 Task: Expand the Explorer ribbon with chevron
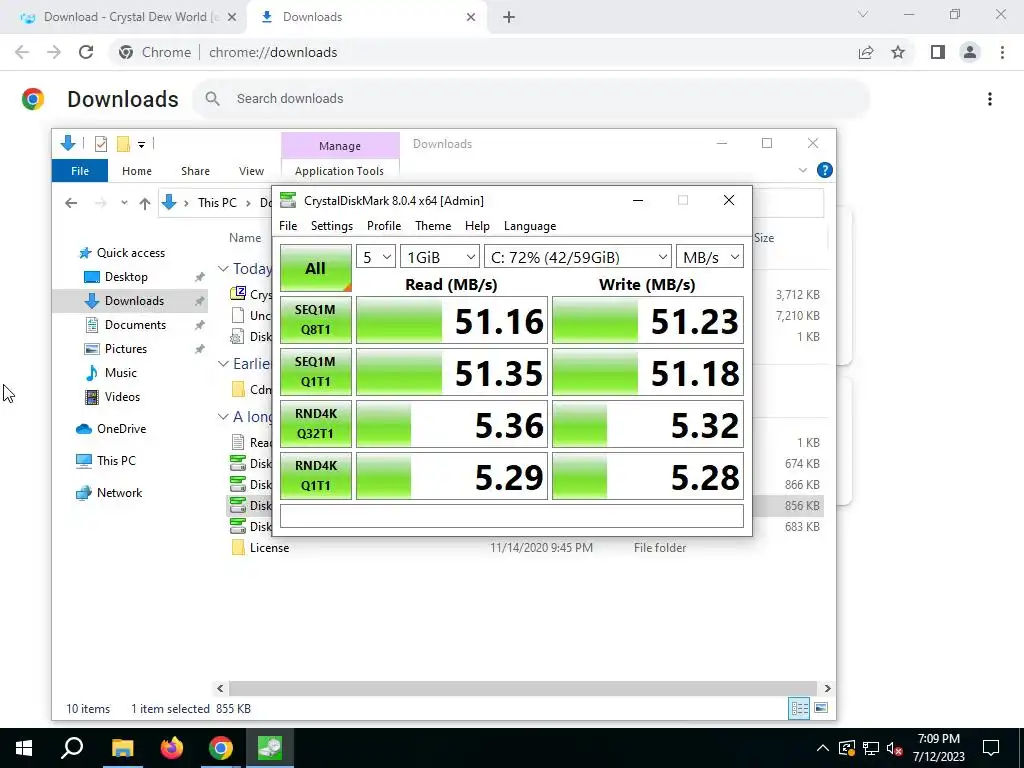coord(803,170)
